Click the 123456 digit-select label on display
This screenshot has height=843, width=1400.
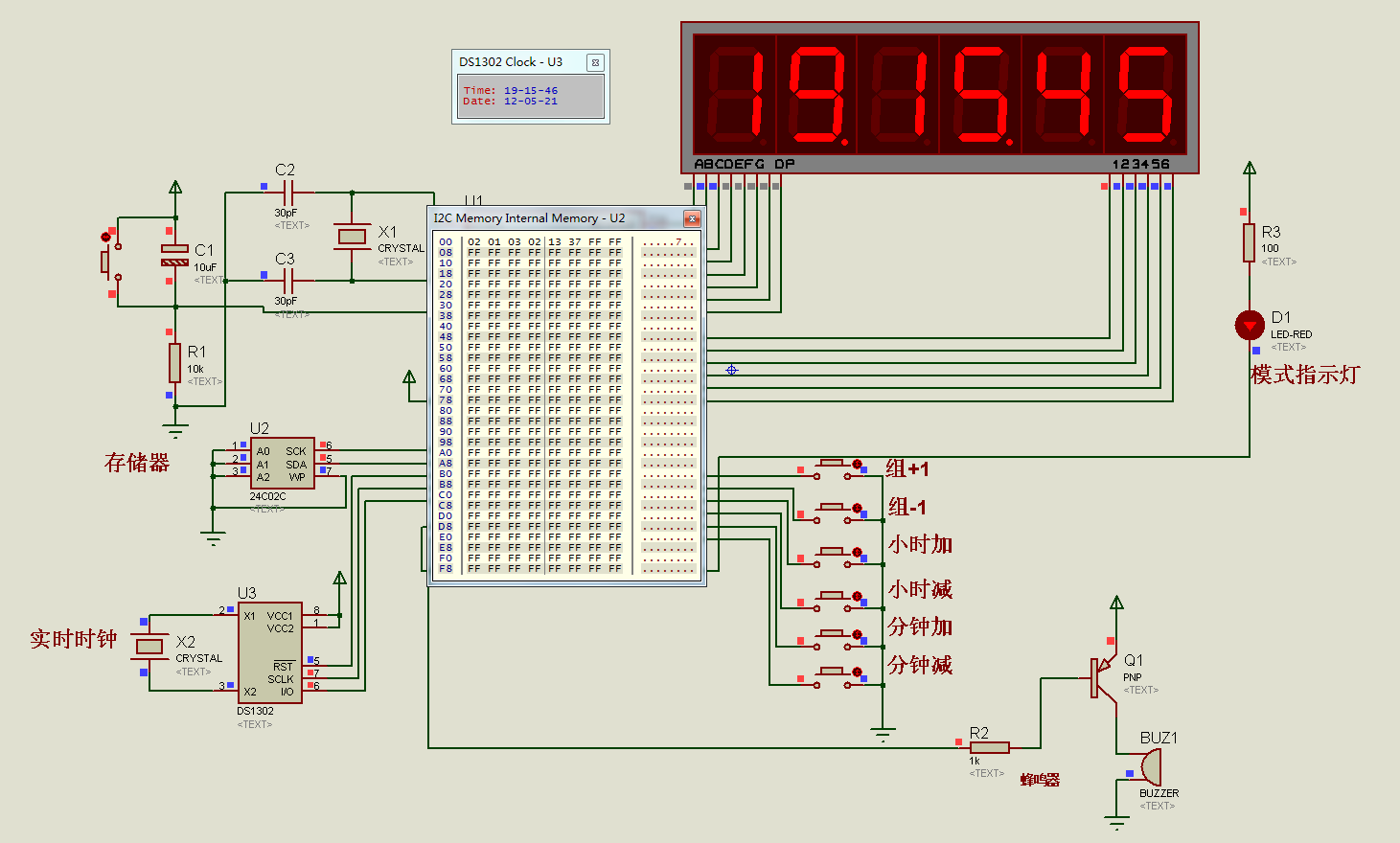click(x=1140, y=164)
